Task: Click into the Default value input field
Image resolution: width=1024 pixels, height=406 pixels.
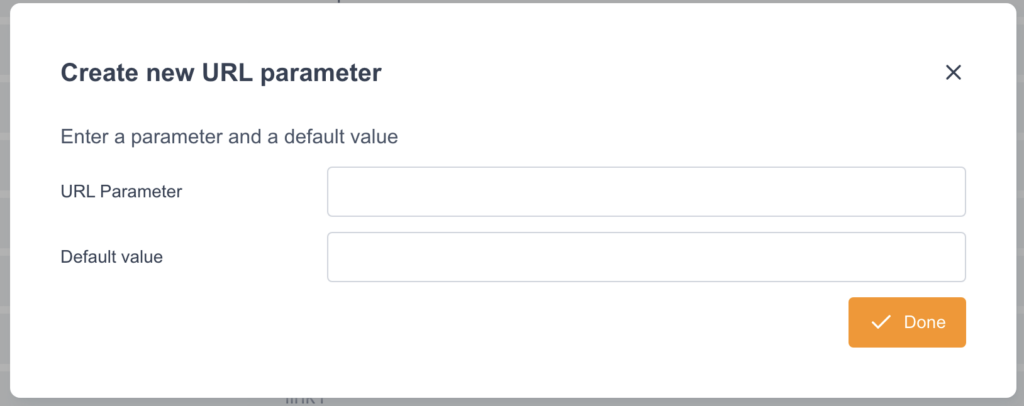Action: (646, 257)
